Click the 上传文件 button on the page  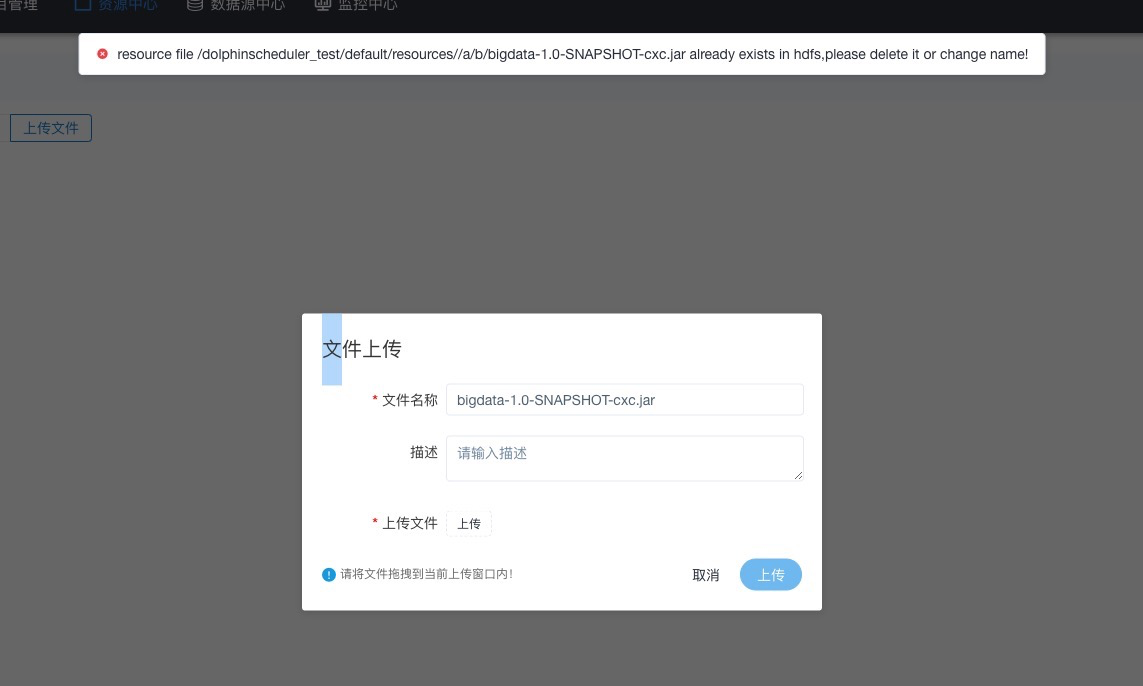(50, 128)
